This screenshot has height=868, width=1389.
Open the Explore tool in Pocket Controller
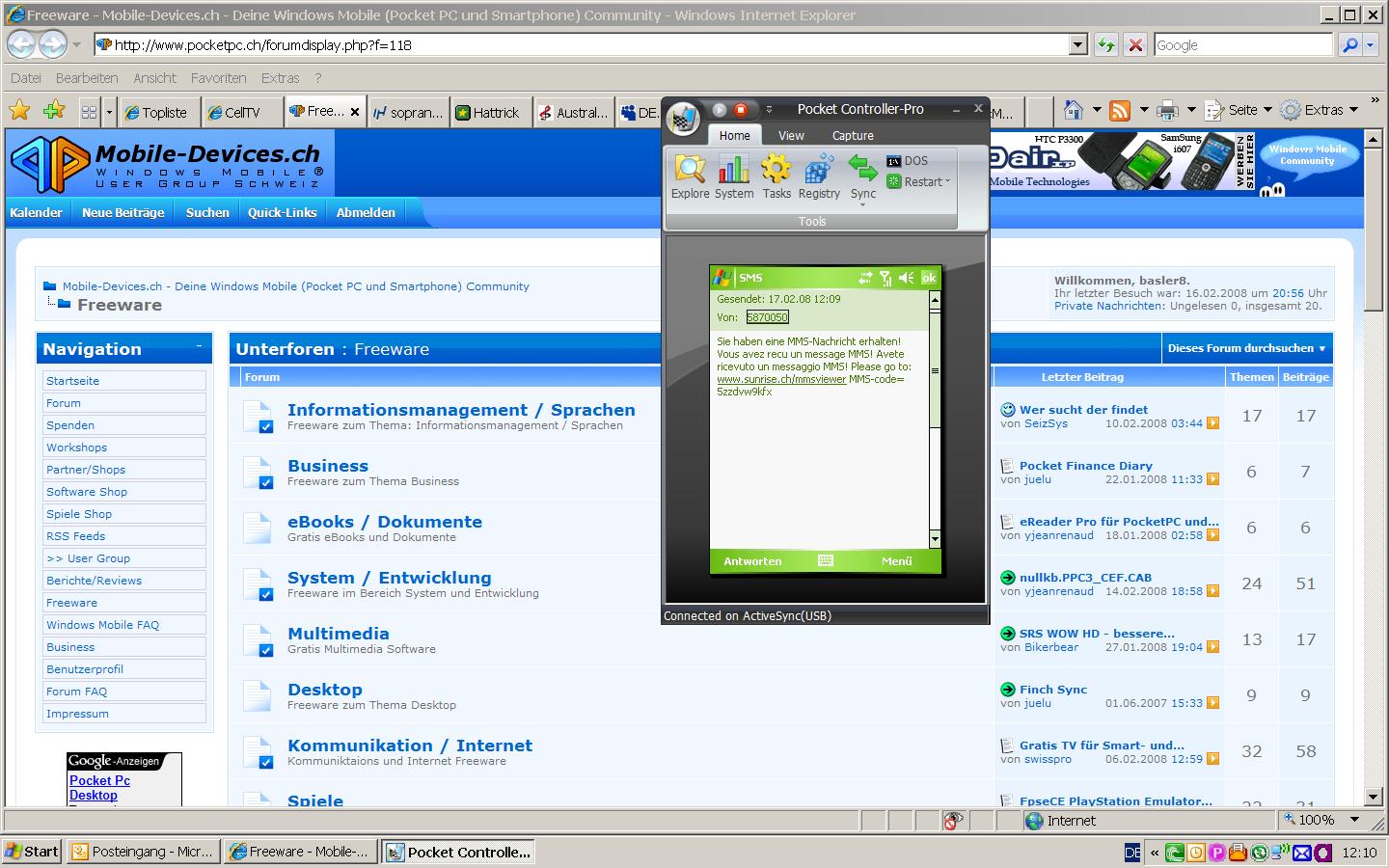(690, 176)
